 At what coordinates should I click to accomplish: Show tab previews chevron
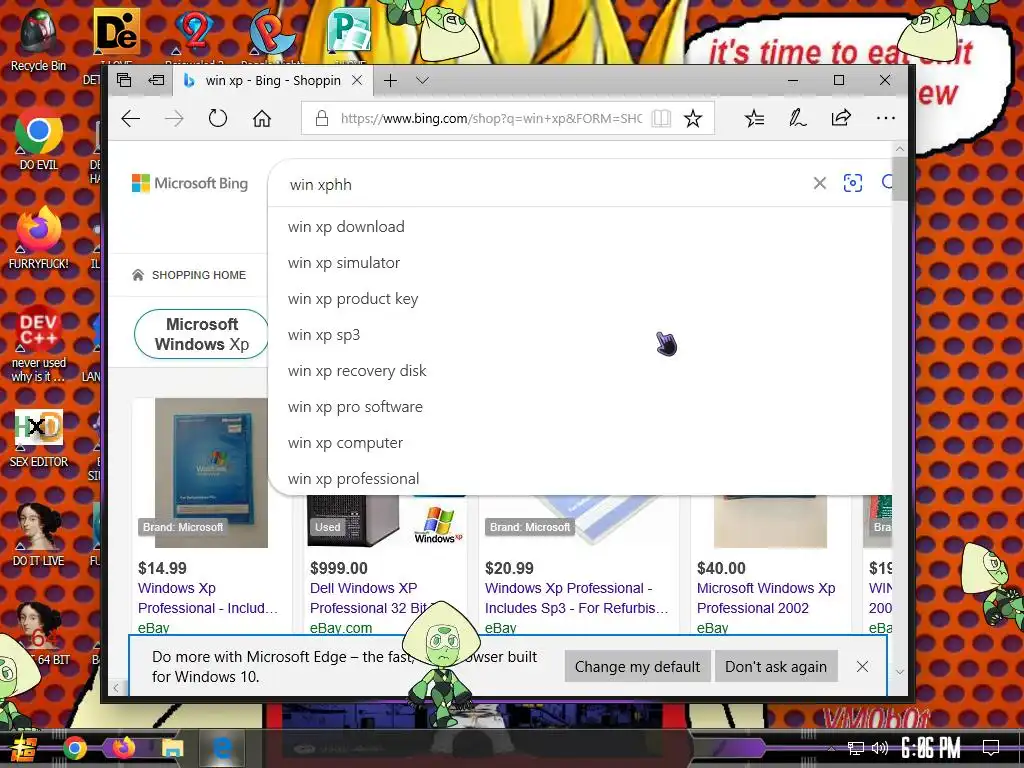(422, 80)
